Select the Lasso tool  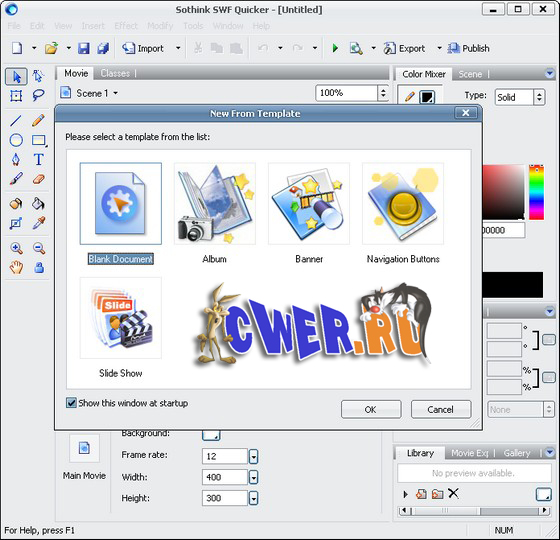(x=38, y=95)
